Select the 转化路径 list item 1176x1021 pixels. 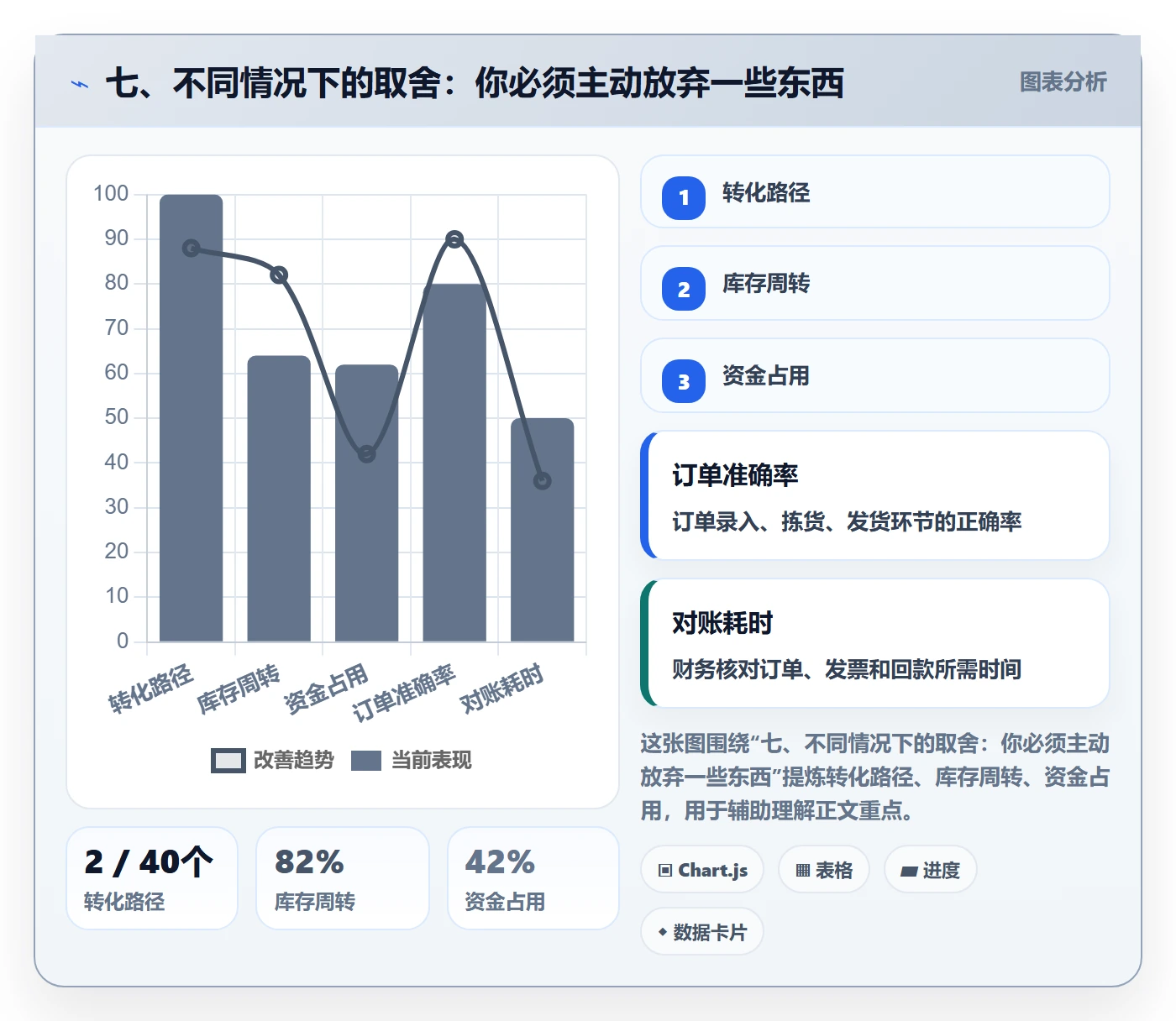[x=875, y=191]
